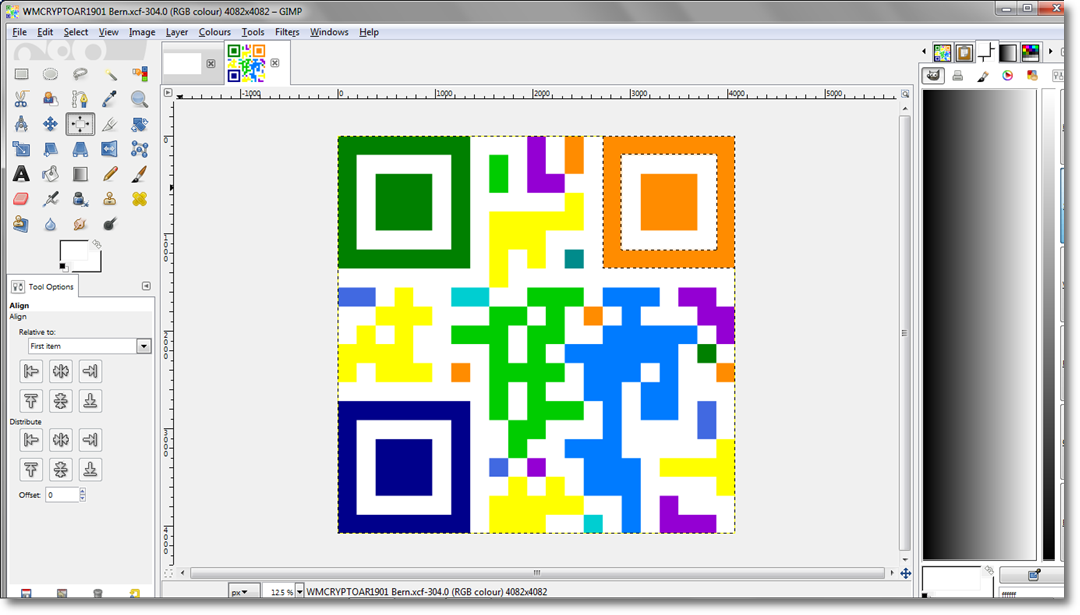Show earlier dock tabs with left arrow
Screen dimensions: 1080x615
[x=924, y=52]
